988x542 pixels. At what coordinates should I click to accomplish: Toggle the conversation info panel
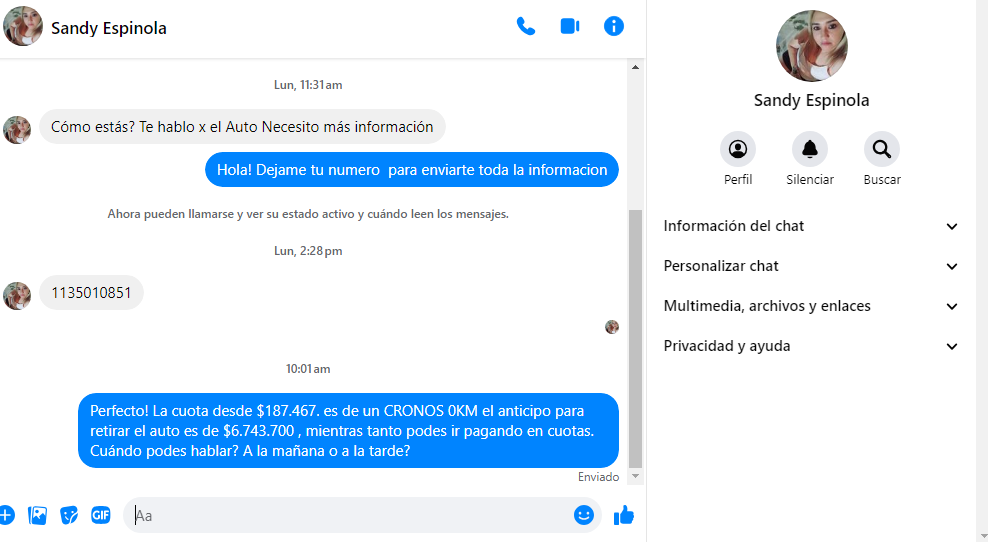pyautogui.click(x=614, y=27)
